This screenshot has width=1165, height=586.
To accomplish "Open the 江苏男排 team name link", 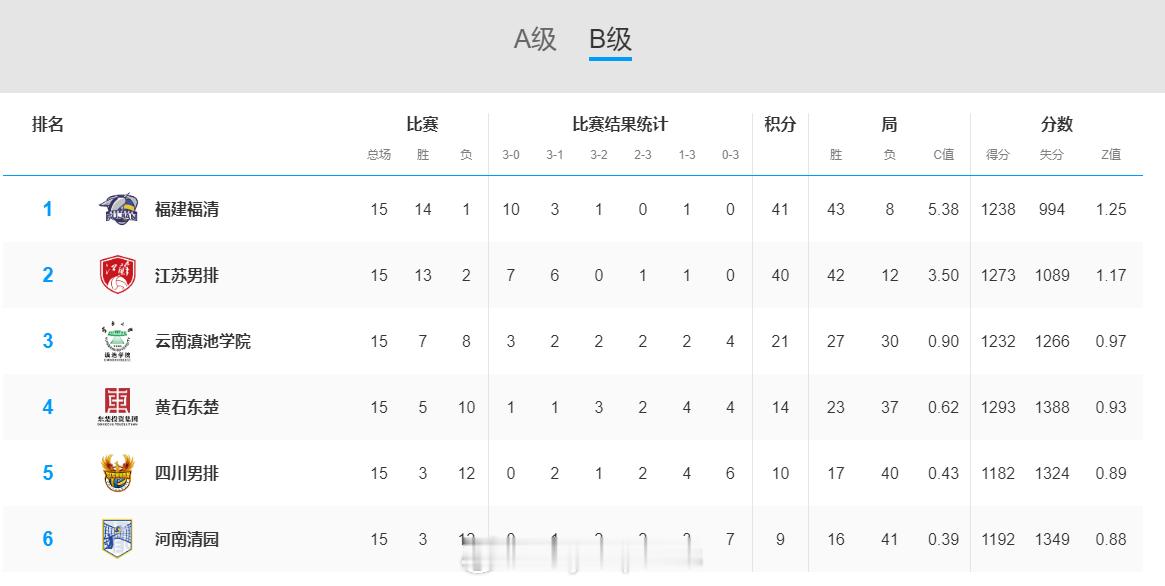I will pyautogui.click(x=187, y=275).
